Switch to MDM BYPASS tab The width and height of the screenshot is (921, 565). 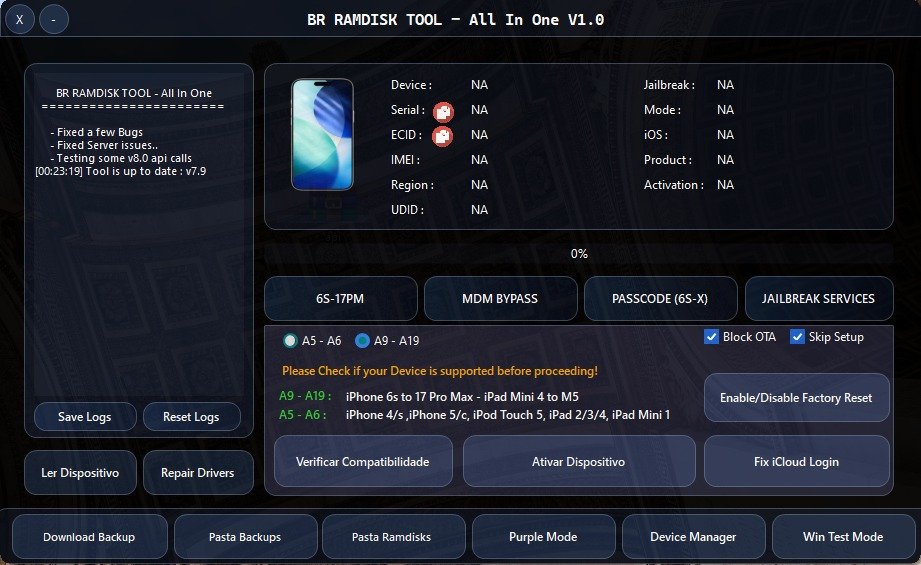[x=500, y=298]
